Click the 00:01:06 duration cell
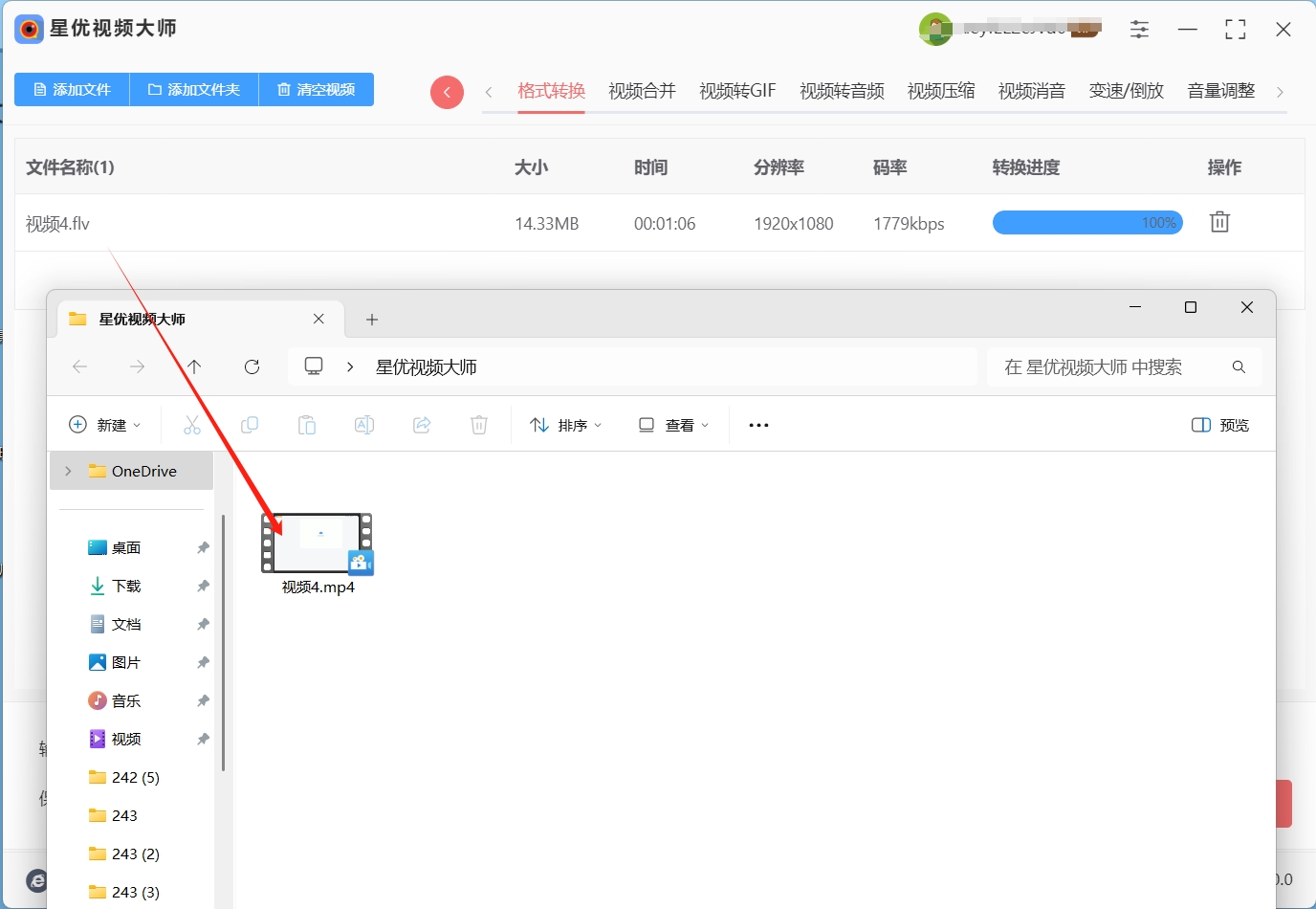The width and height of the screenshot is (1316, 909). (x=665, y=224)
